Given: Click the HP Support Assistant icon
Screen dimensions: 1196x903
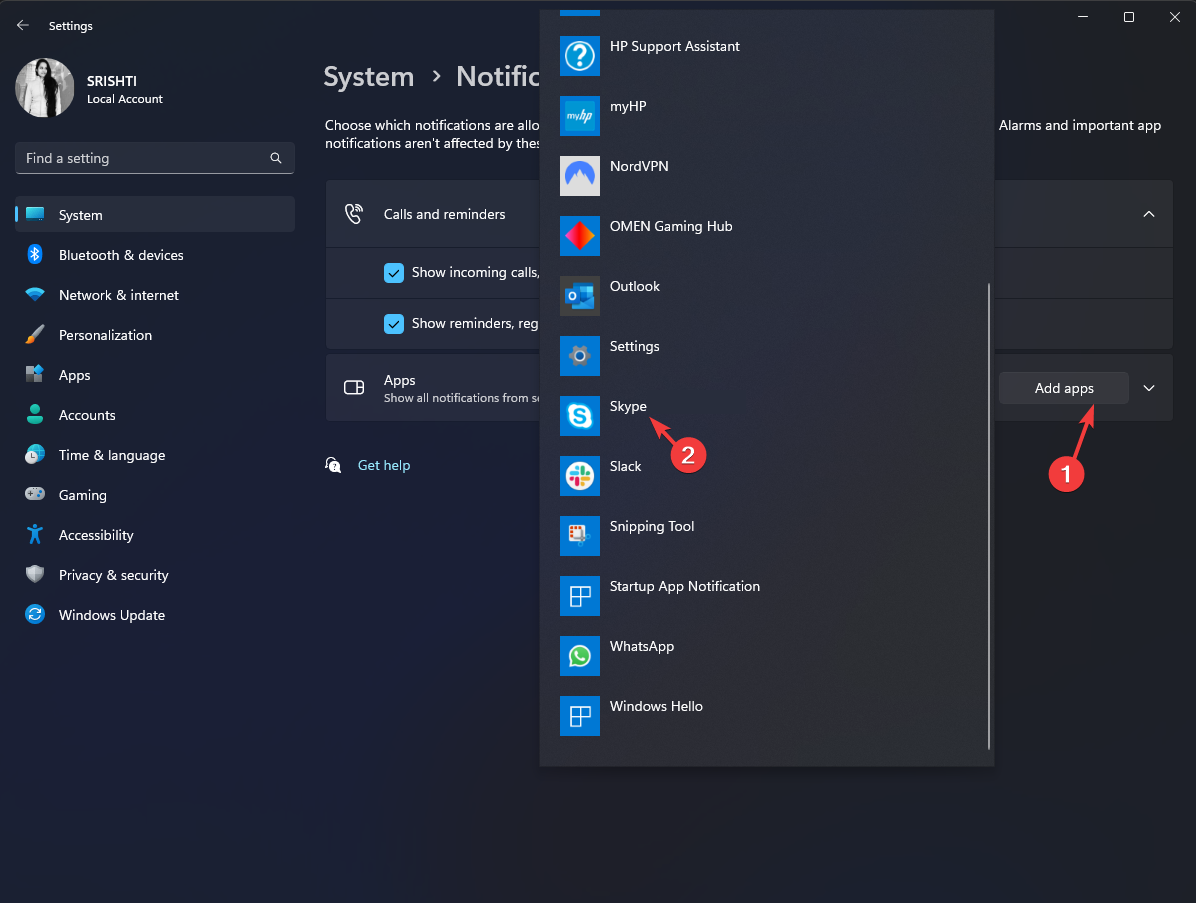Looking at the screenshot, I should tap(580, 56).
